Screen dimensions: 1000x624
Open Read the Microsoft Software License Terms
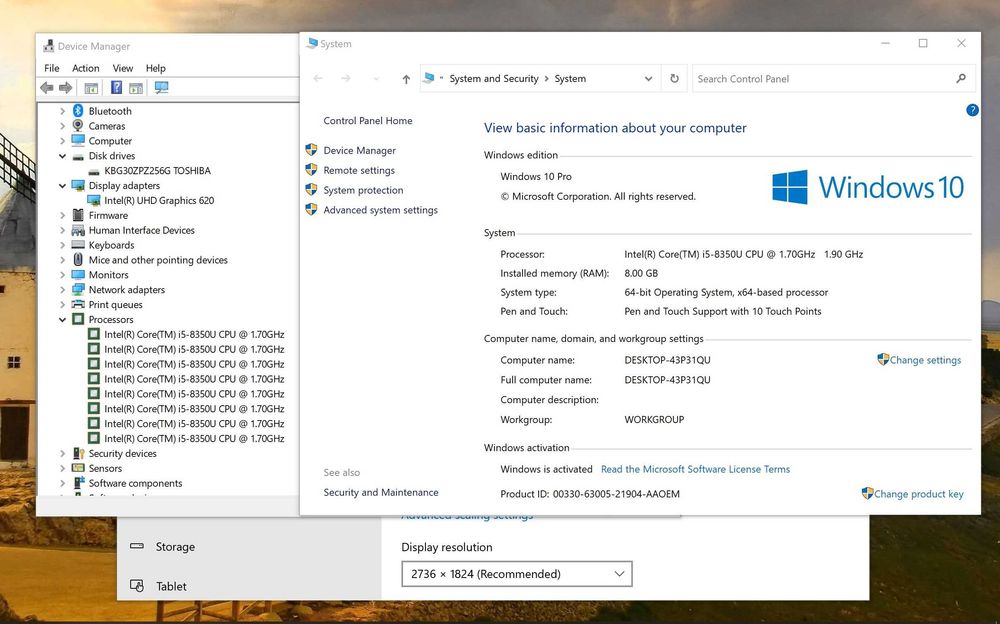[695, 469]
